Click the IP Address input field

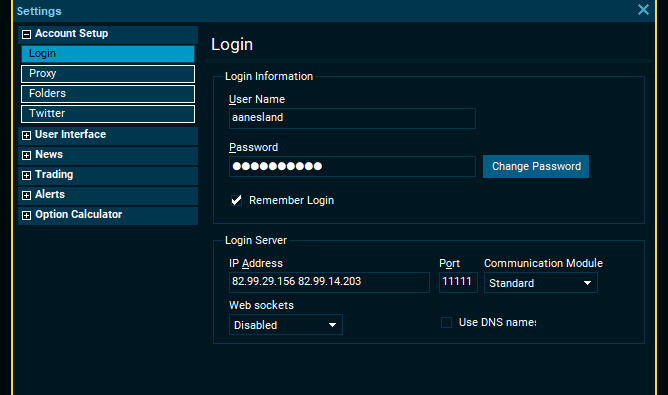[329, 282]
